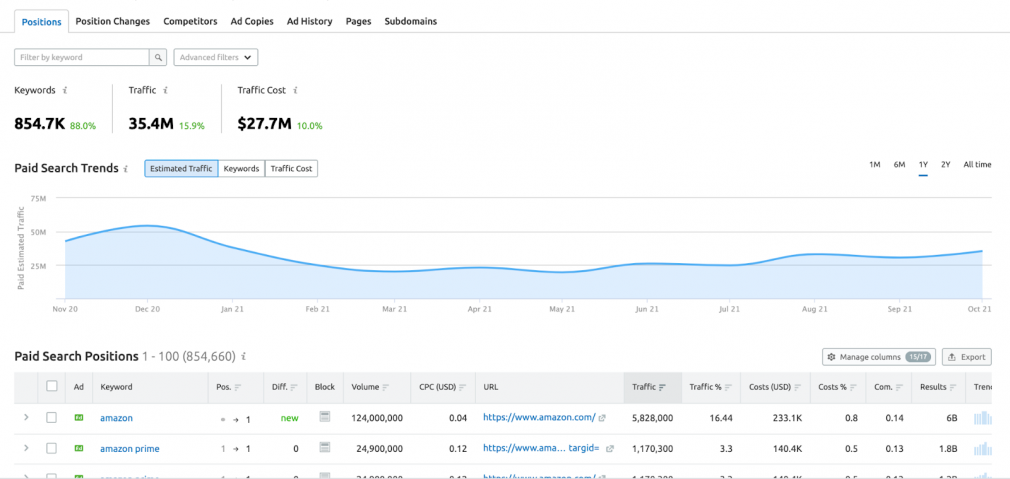
Task: Click the 854.7K keywords total
Action: [40, 124]
